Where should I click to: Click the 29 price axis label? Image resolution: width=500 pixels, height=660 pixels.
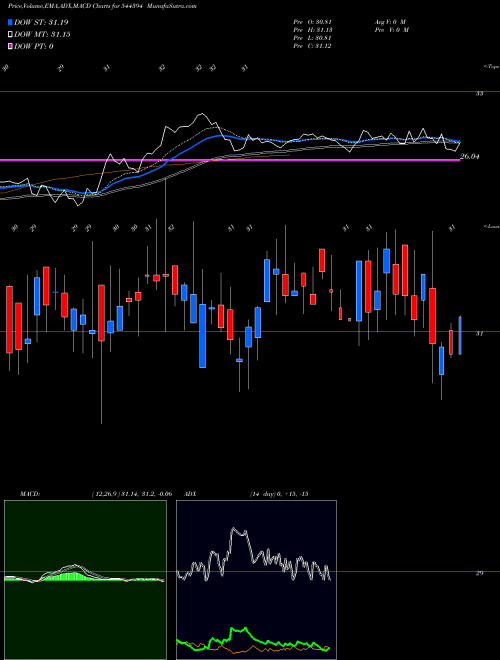pyautogui.click(x=479, y=573)
